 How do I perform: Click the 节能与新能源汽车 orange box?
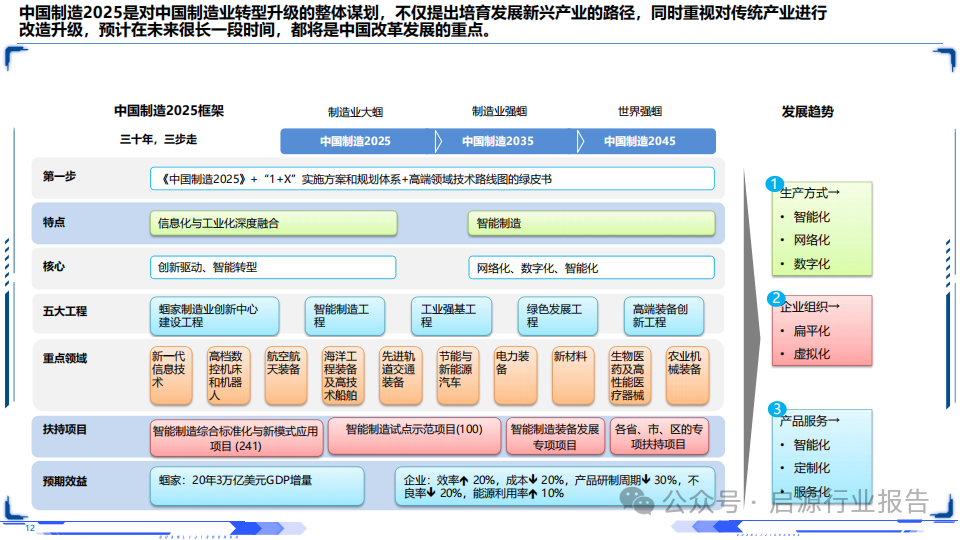point(458,376)
